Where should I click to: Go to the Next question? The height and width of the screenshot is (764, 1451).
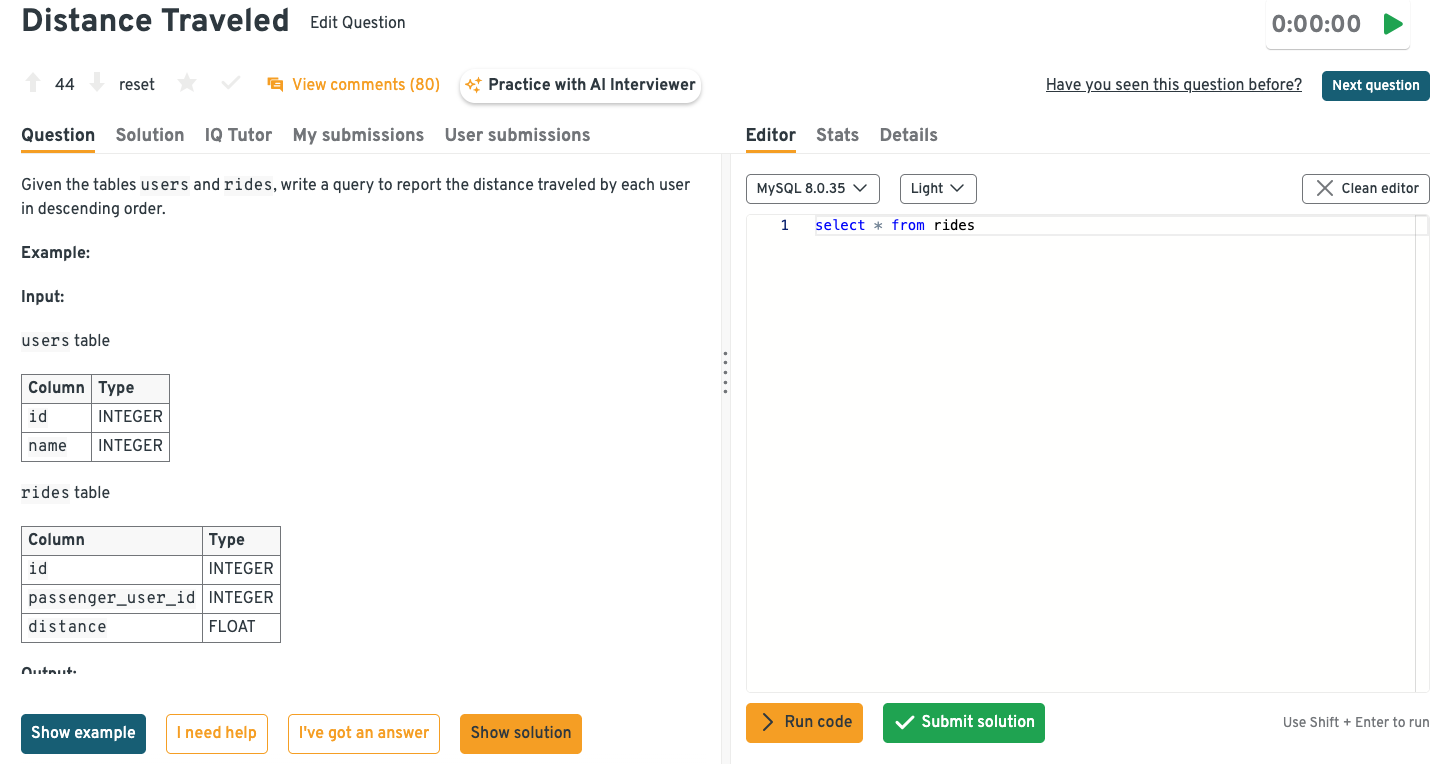point(1375,85)
